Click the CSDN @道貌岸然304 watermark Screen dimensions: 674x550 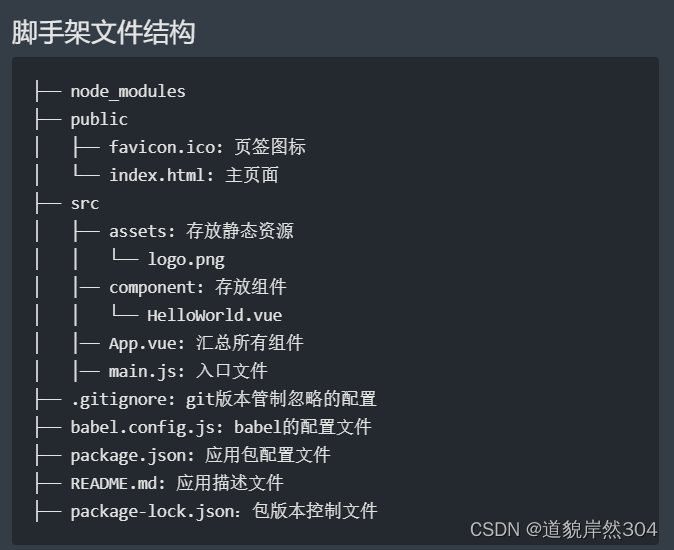564,529
